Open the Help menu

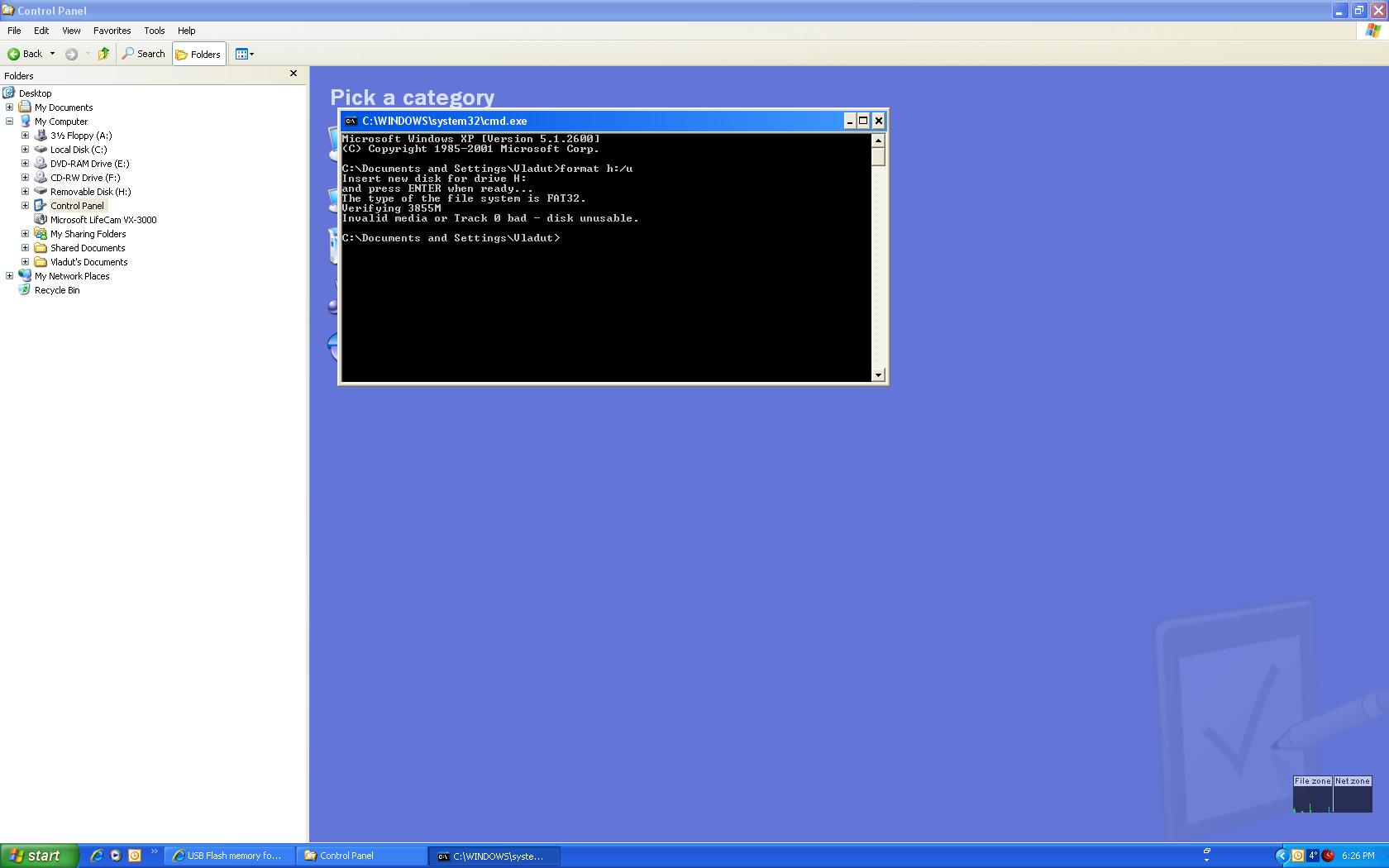tap(187, 31)
